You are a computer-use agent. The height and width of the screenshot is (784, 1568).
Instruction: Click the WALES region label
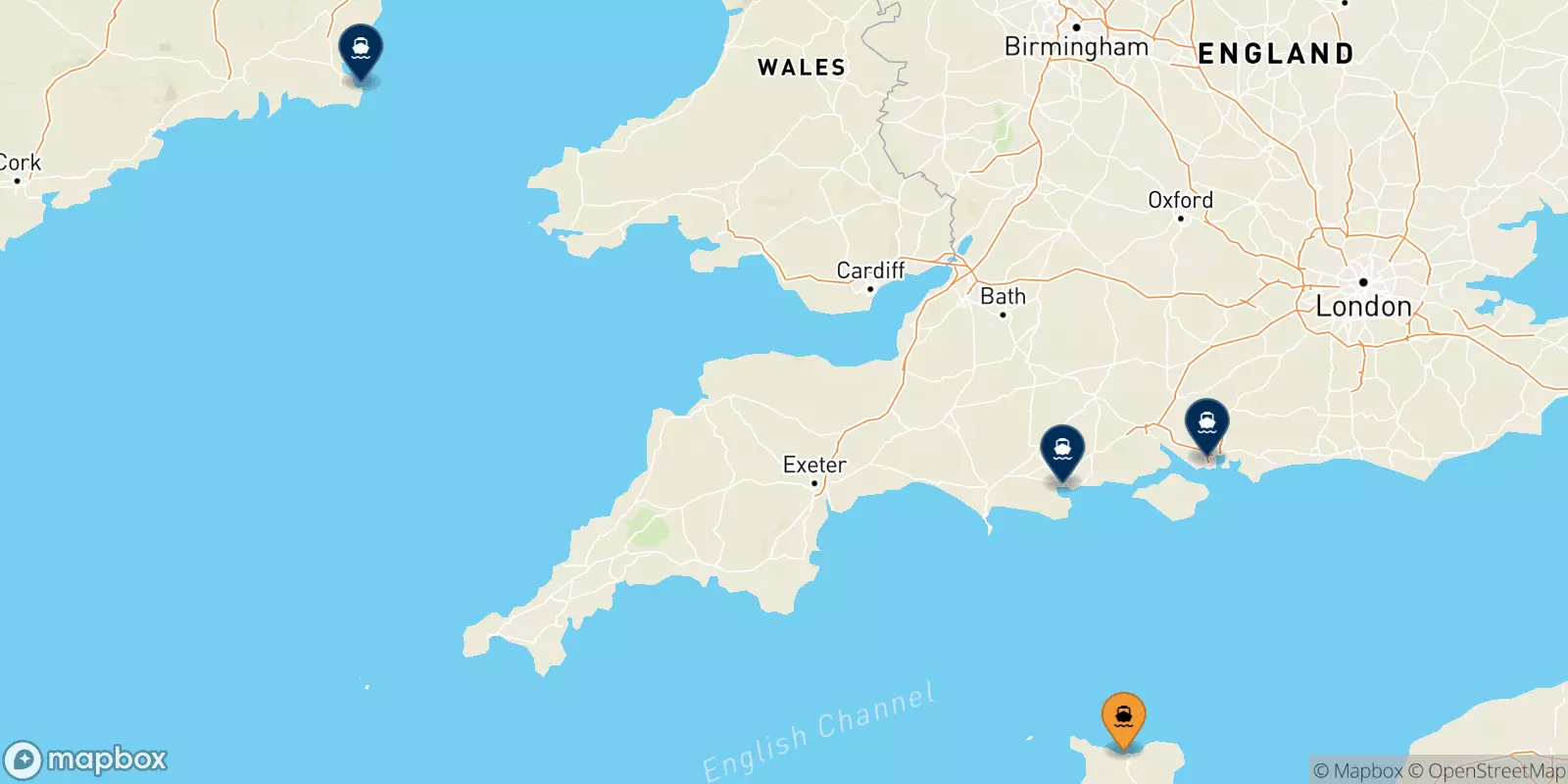pos(802,68)
